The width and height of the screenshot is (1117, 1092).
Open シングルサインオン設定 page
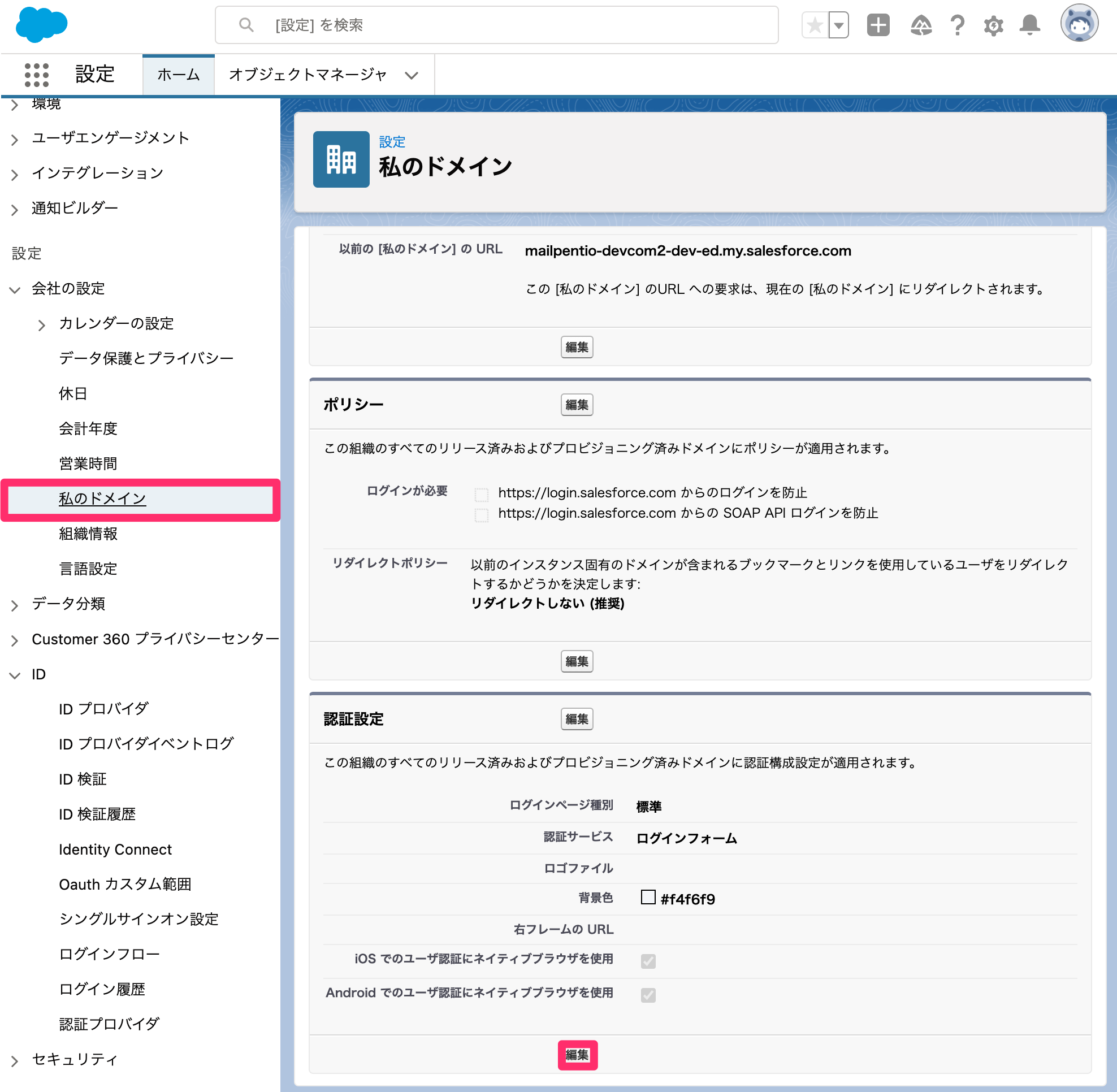(x=139, y=919)
